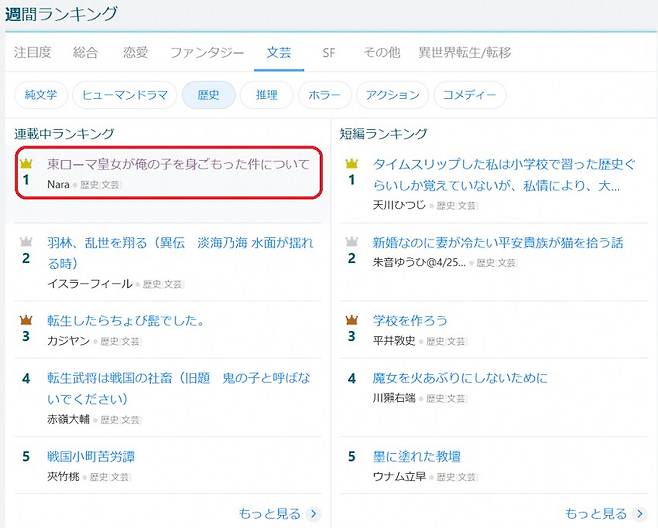The width and height of the screenshot is (658, 528).
Task: Switch to the SF tab
Action: pyautogui.click(x=328, y=52)
